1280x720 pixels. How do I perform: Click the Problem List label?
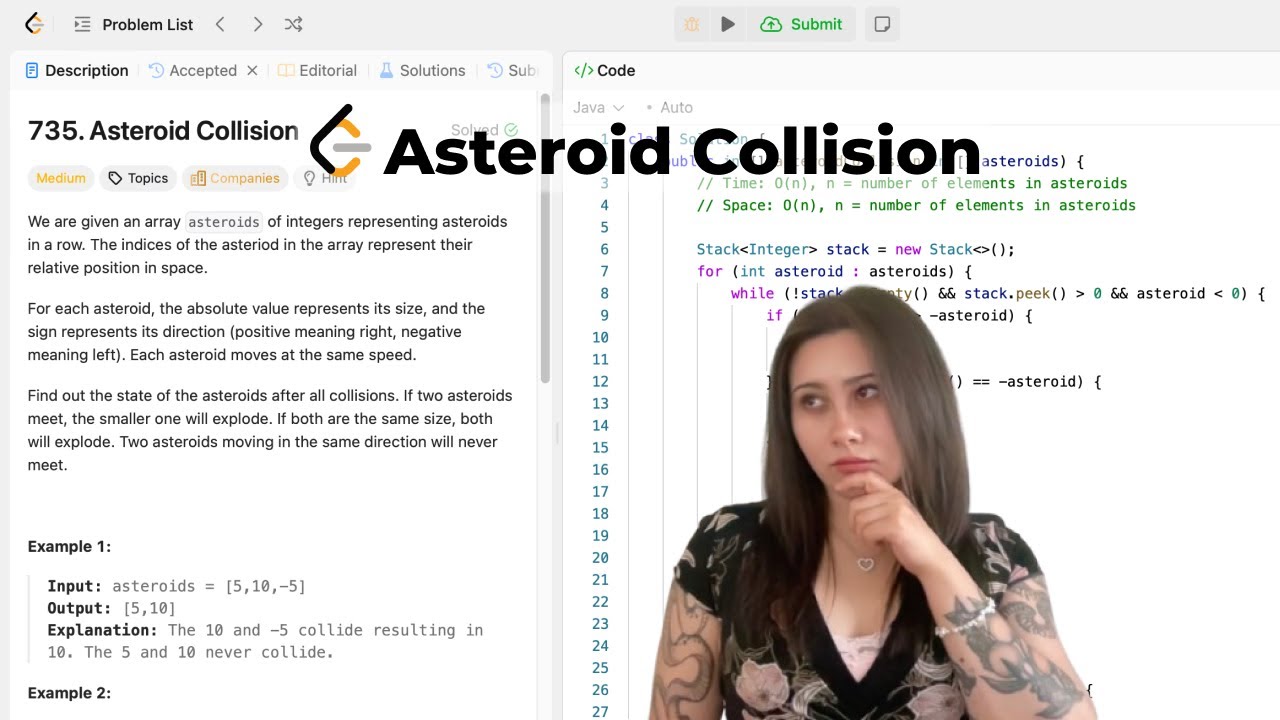148,24
